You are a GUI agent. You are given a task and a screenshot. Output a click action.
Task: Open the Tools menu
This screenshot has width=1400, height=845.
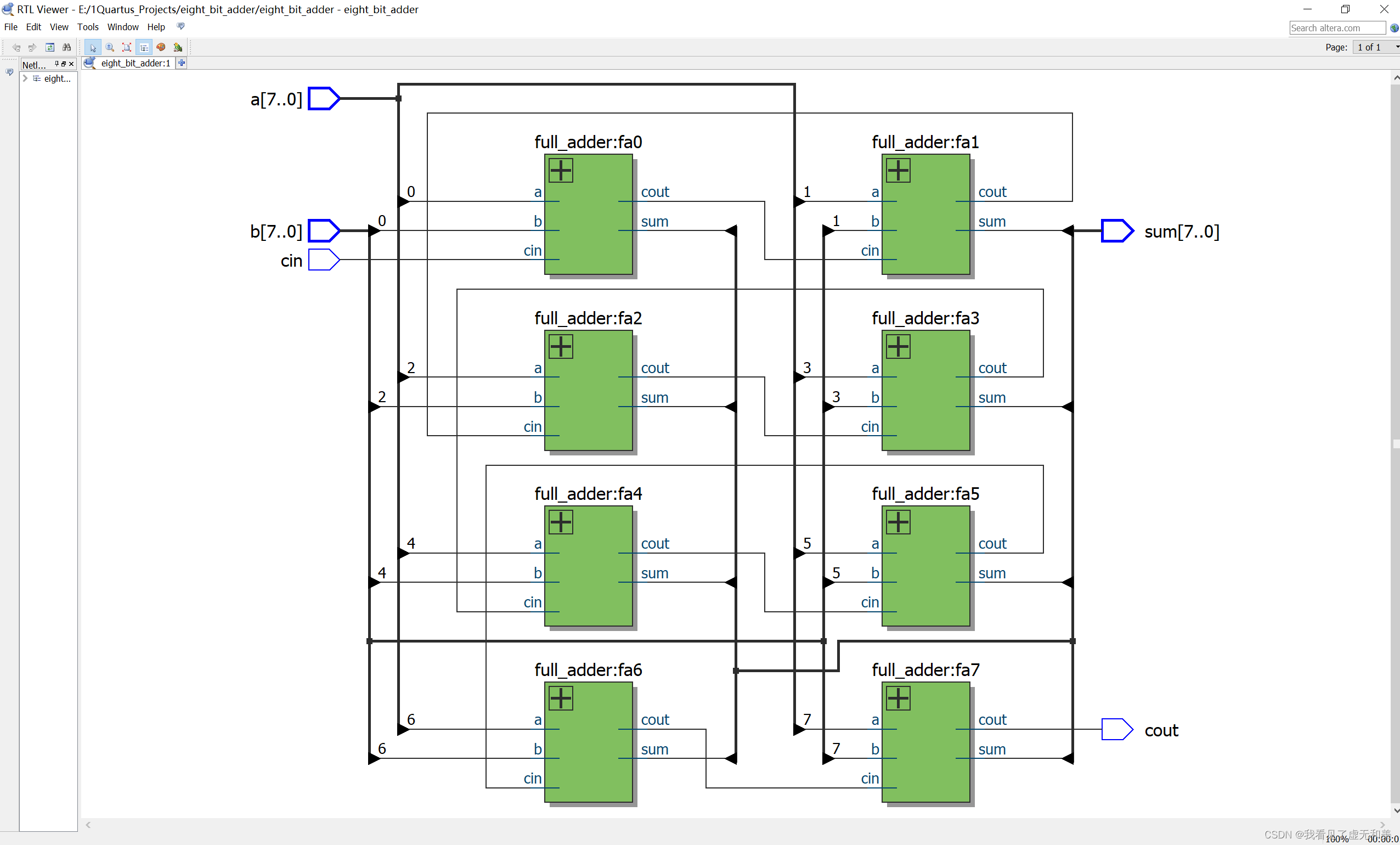point(88,27)
